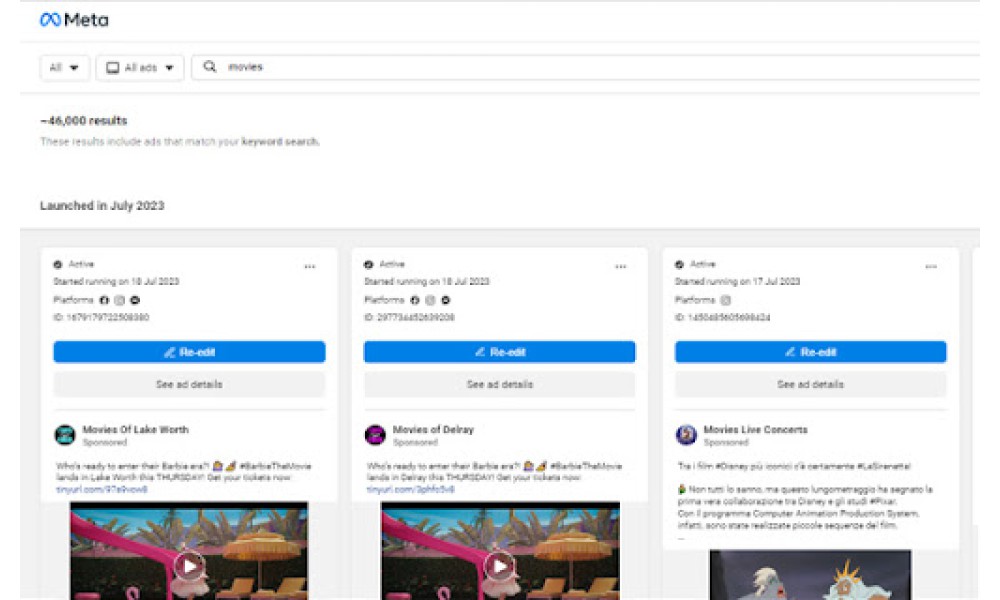This screenshot has width=1000, height=600.
Task: Click Messenger platform icon on Lake Worth ad
Action: (x=135, y=300)
